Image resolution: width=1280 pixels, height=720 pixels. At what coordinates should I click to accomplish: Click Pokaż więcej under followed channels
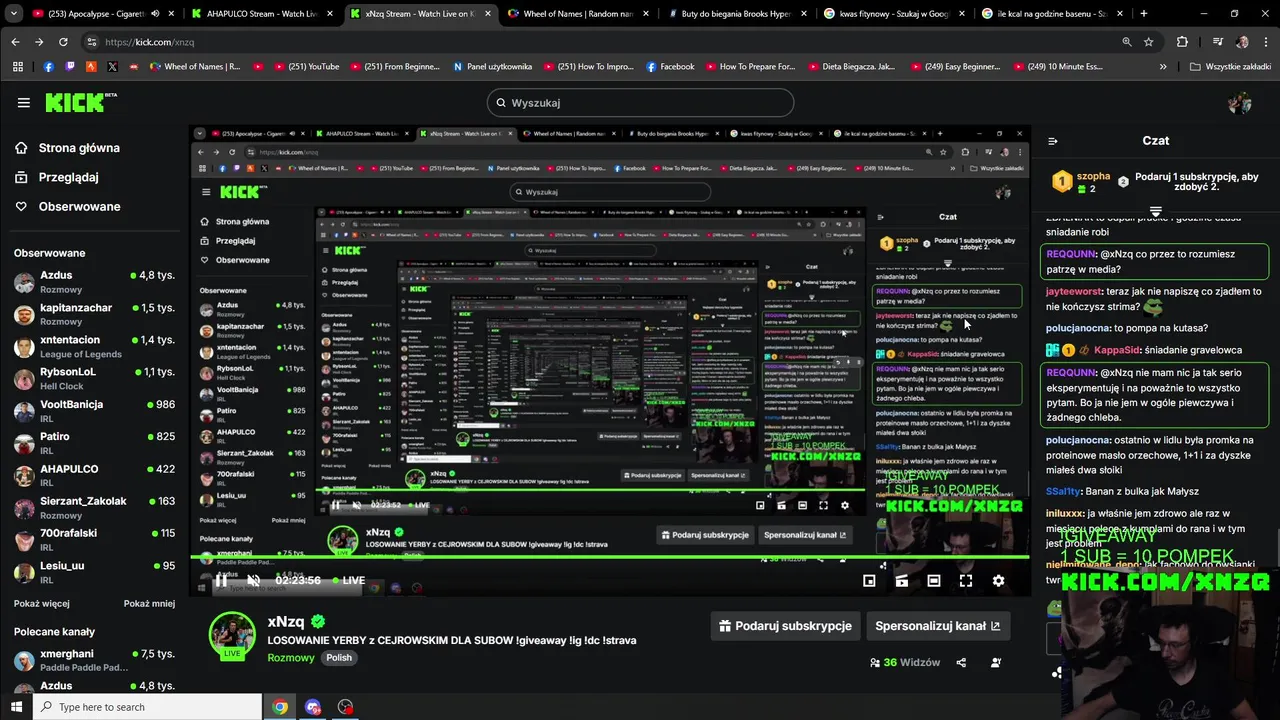[42, 604]
